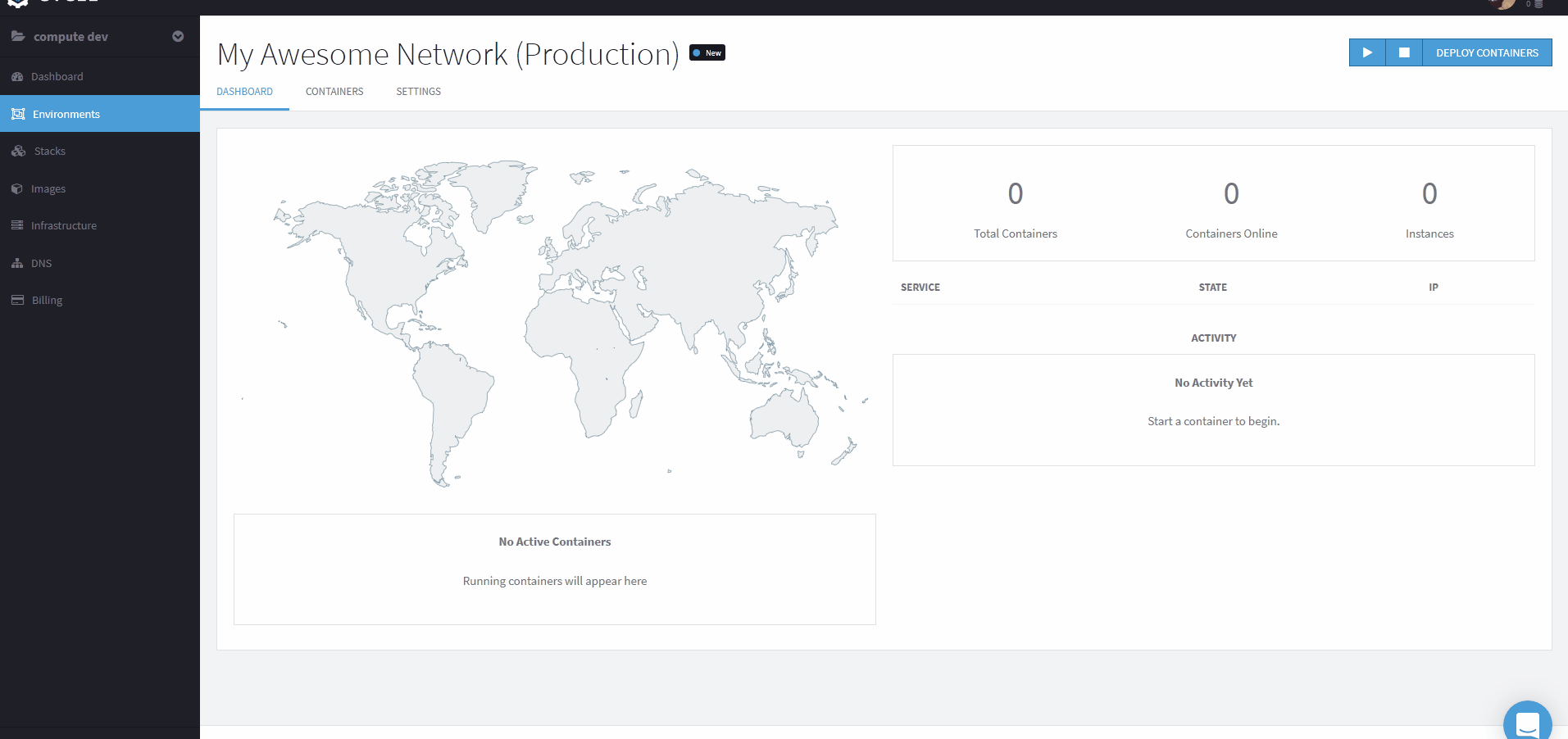Viewport: 1568px width, 739px height.
Task: Select the Containers Online label
Action: coord(1231,233)
